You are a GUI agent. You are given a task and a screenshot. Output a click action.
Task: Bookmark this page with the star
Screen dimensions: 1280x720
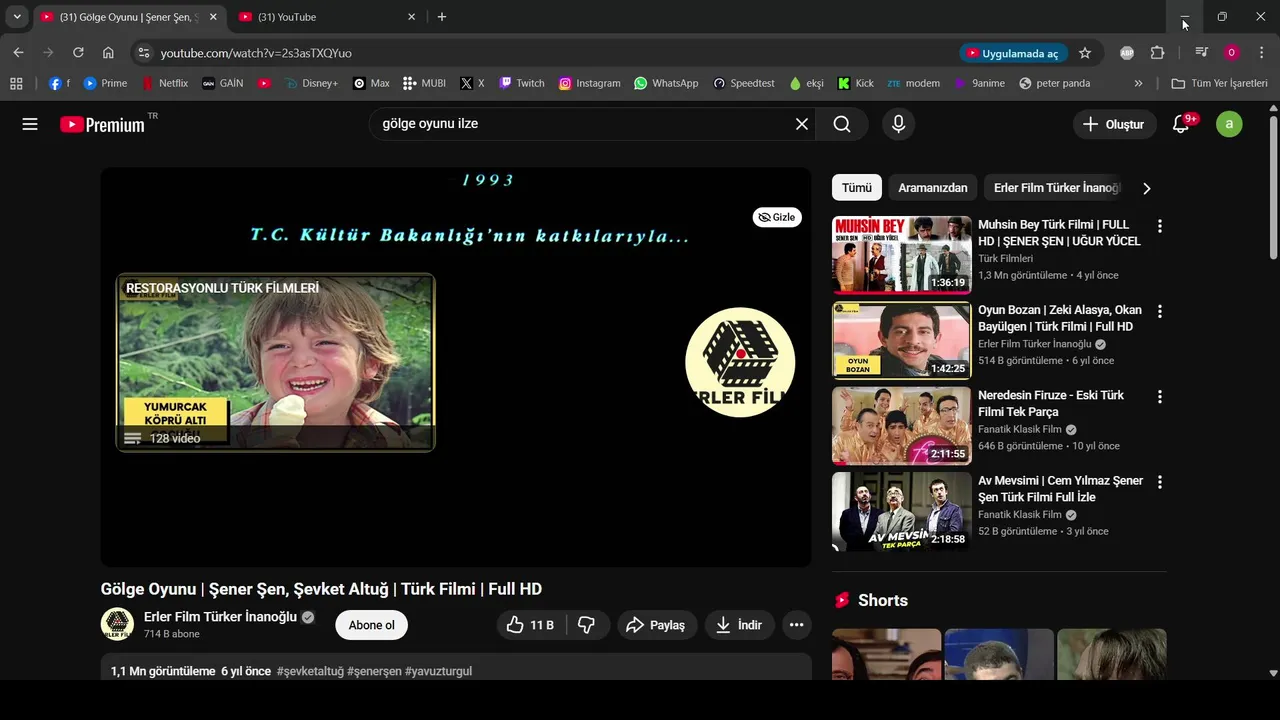pos(1085,53)
